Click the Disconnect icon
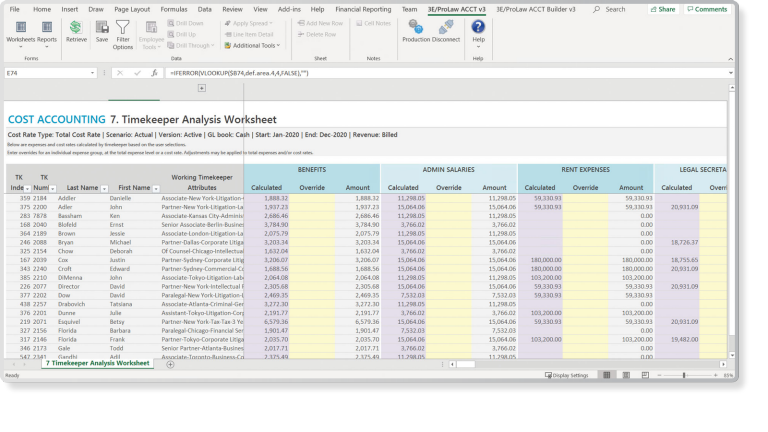The image size is (768, 432). [x=445, y=28]
